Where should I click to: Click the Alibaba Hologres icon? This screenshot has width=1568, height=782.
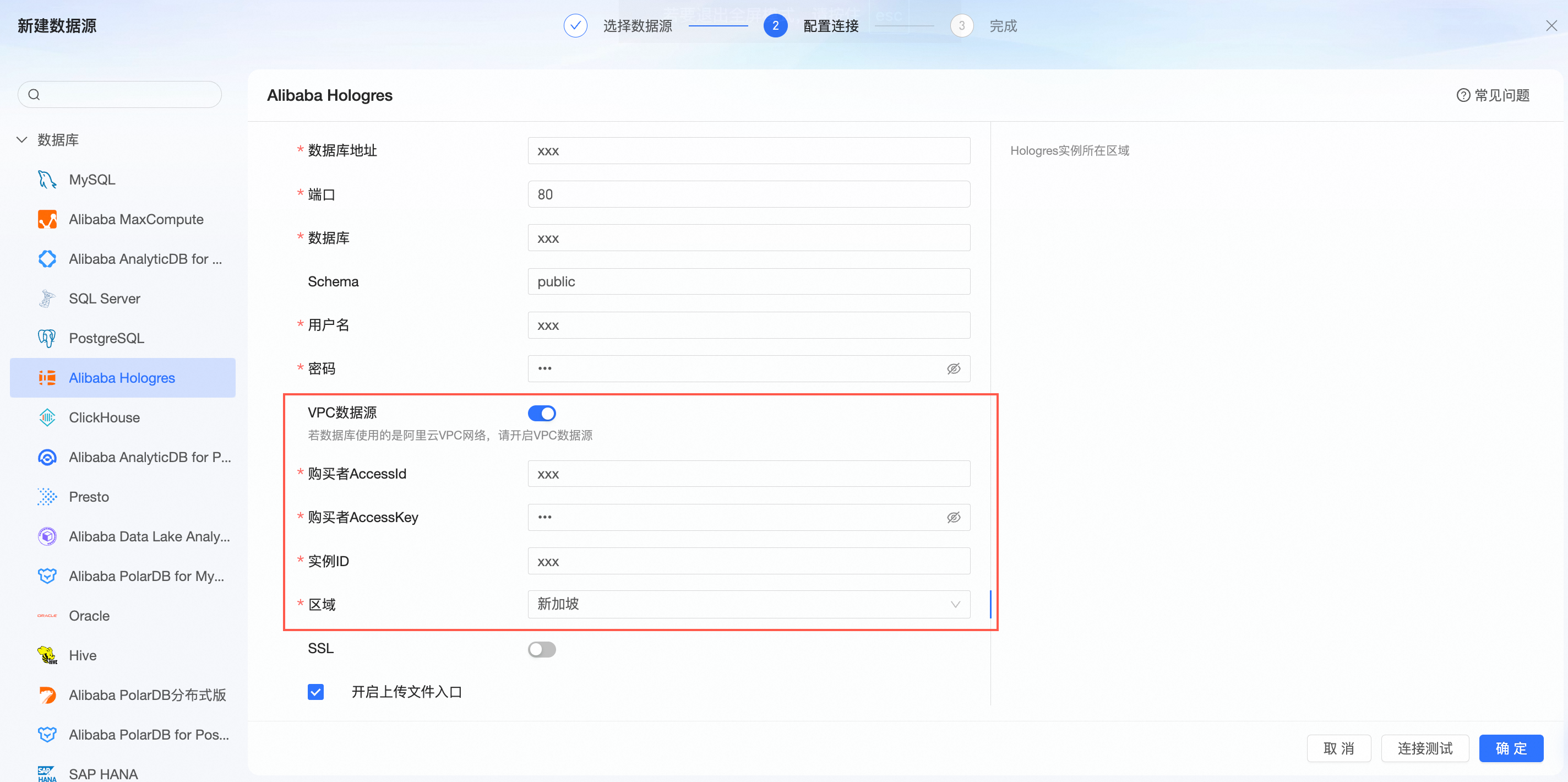pos(47,378)
